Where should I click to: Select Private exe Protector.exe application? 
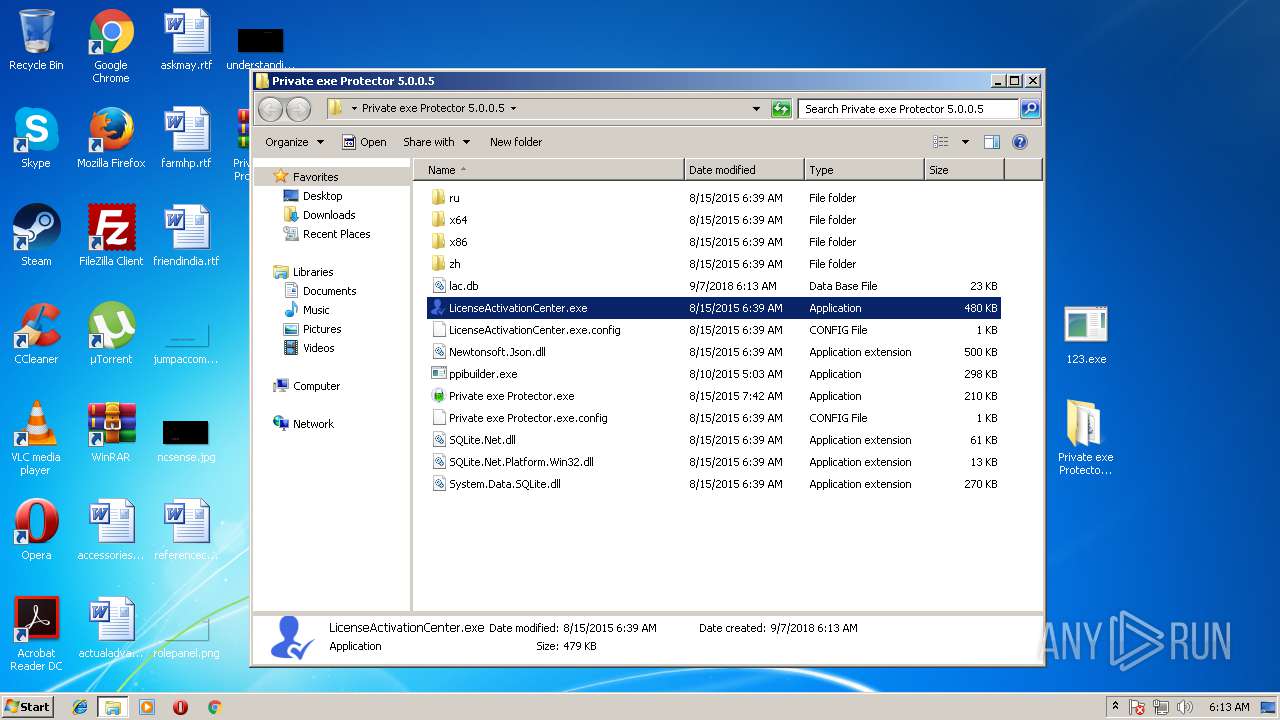pos(714,396)
